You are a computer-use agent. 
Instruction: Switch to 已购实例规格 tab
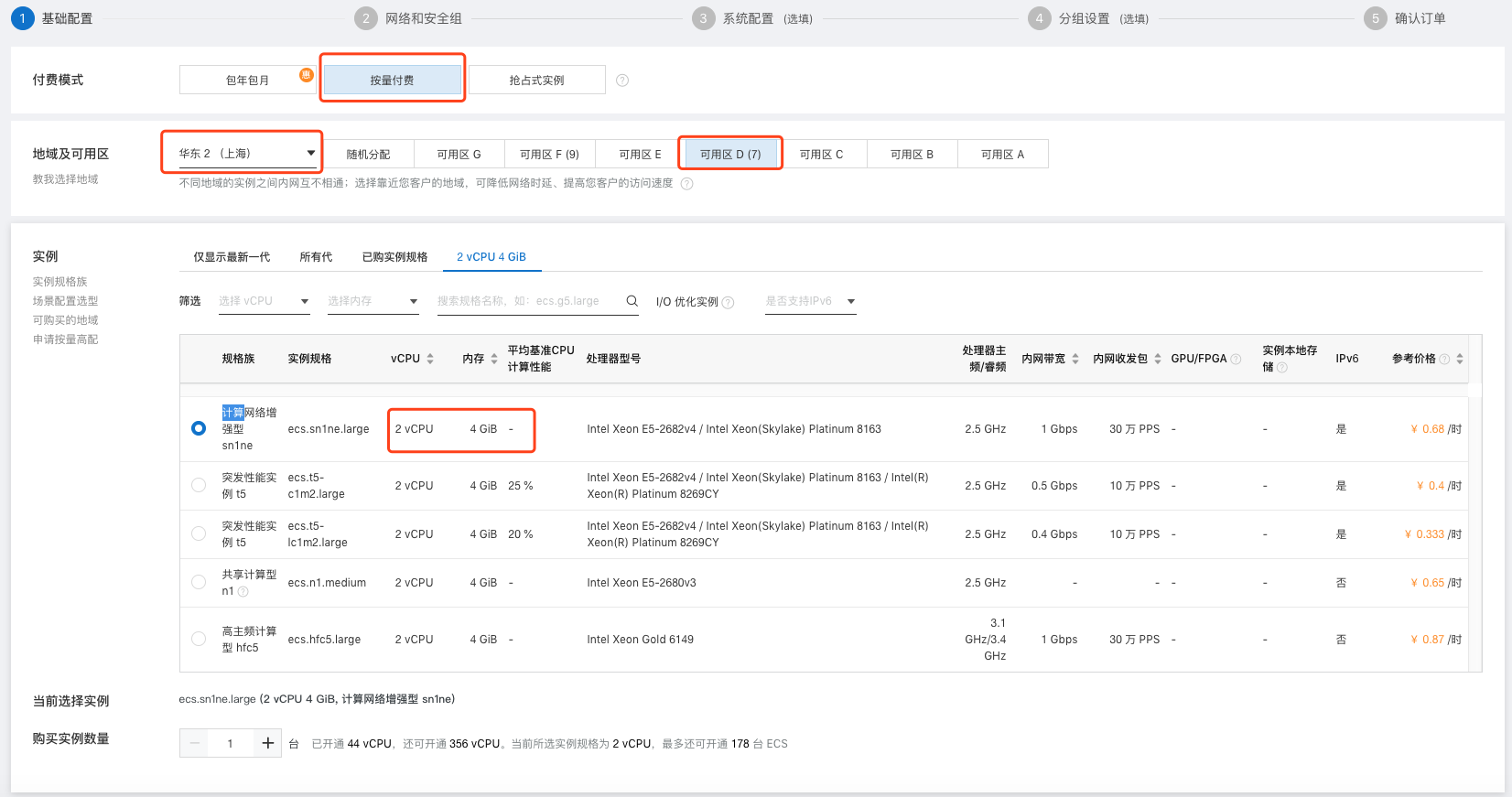[394, 257]
